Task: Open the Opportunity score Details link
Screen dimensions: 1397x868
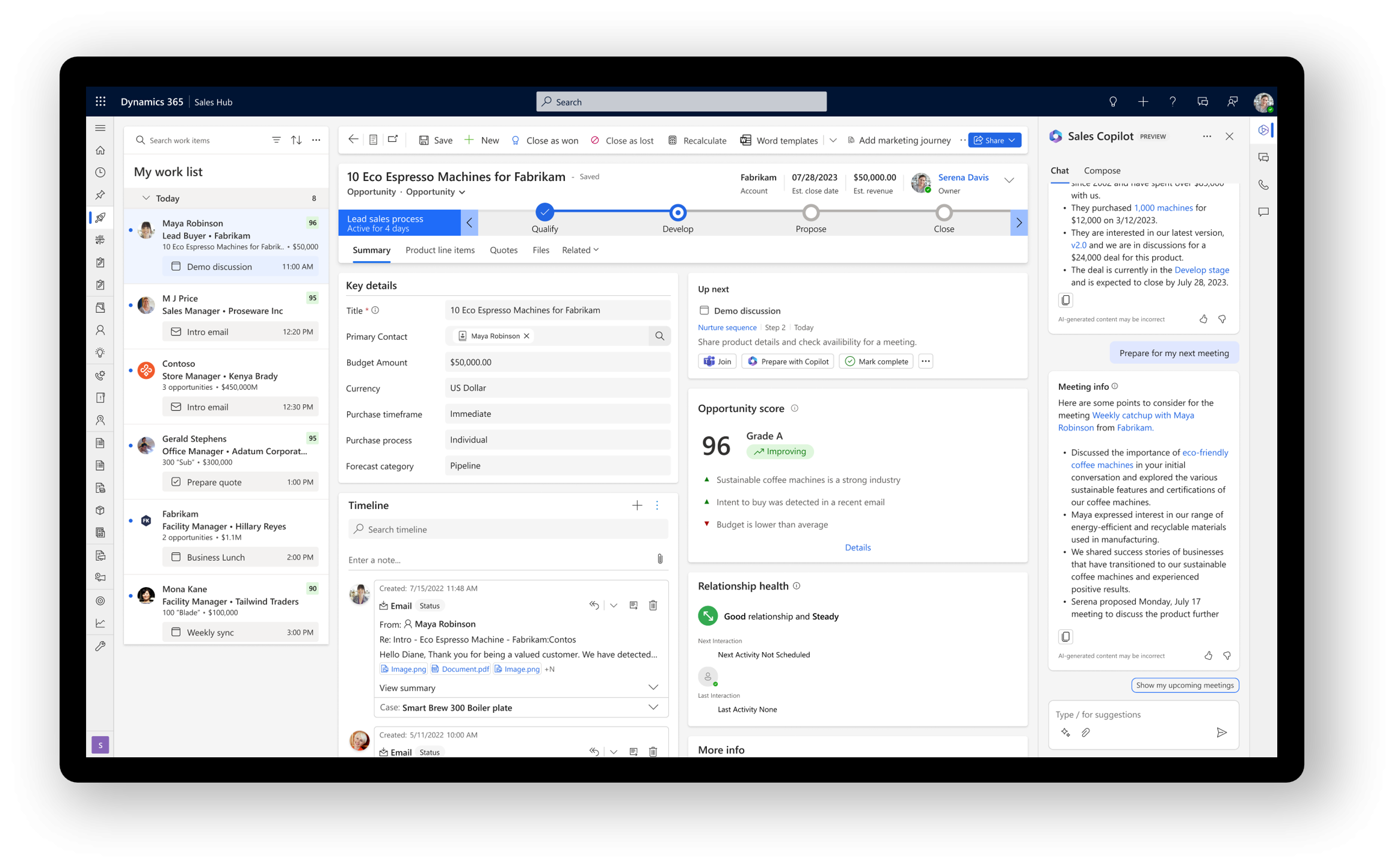Action: tap(857, 547)
